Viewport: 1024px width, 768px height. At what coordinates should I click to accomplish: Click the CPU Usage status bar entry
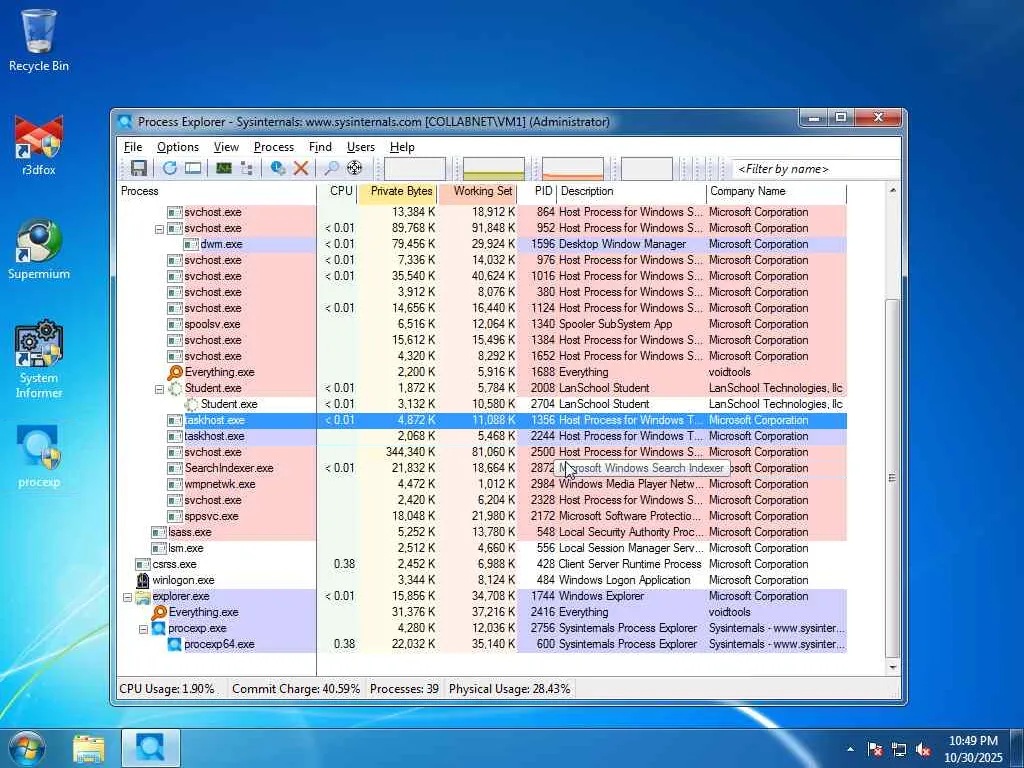tap(167, 689)
